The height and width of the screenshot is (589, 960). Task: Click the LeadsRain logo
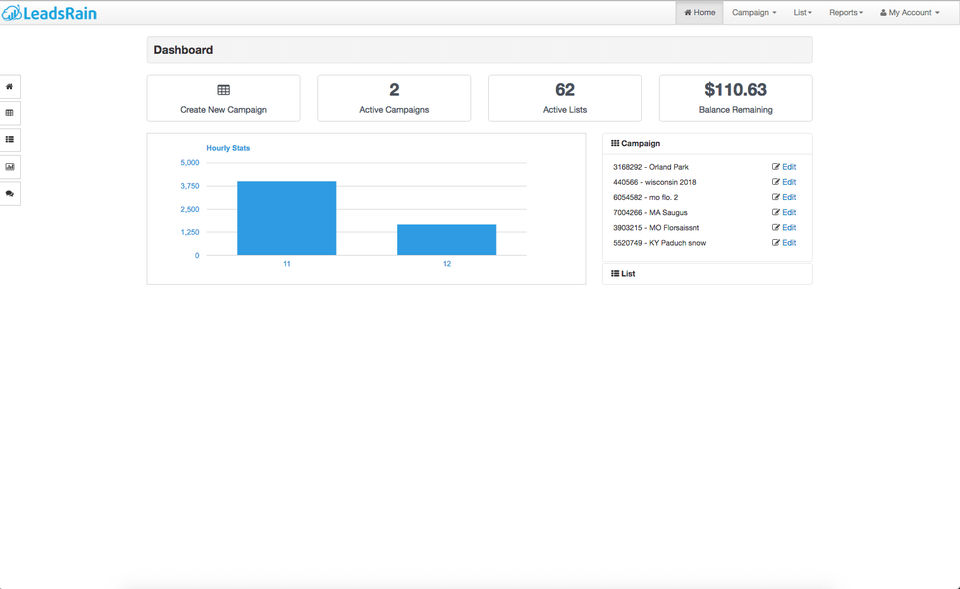(x=50, y=13)
